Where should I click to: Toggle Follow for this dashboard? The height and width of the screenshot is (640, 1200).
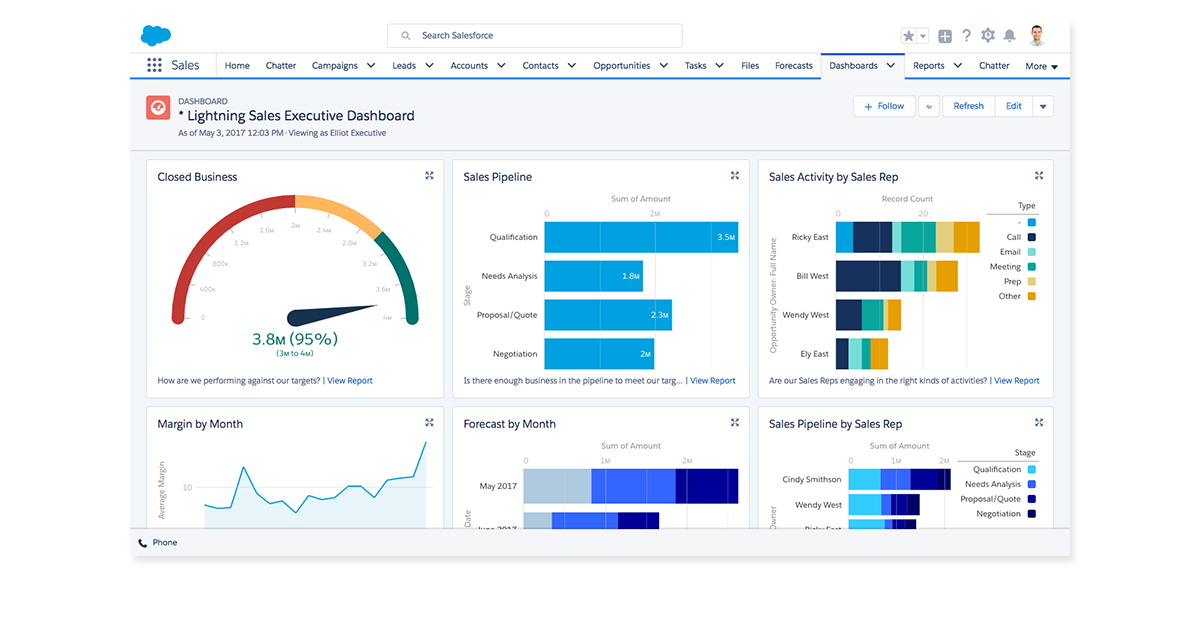click(883, 105)
